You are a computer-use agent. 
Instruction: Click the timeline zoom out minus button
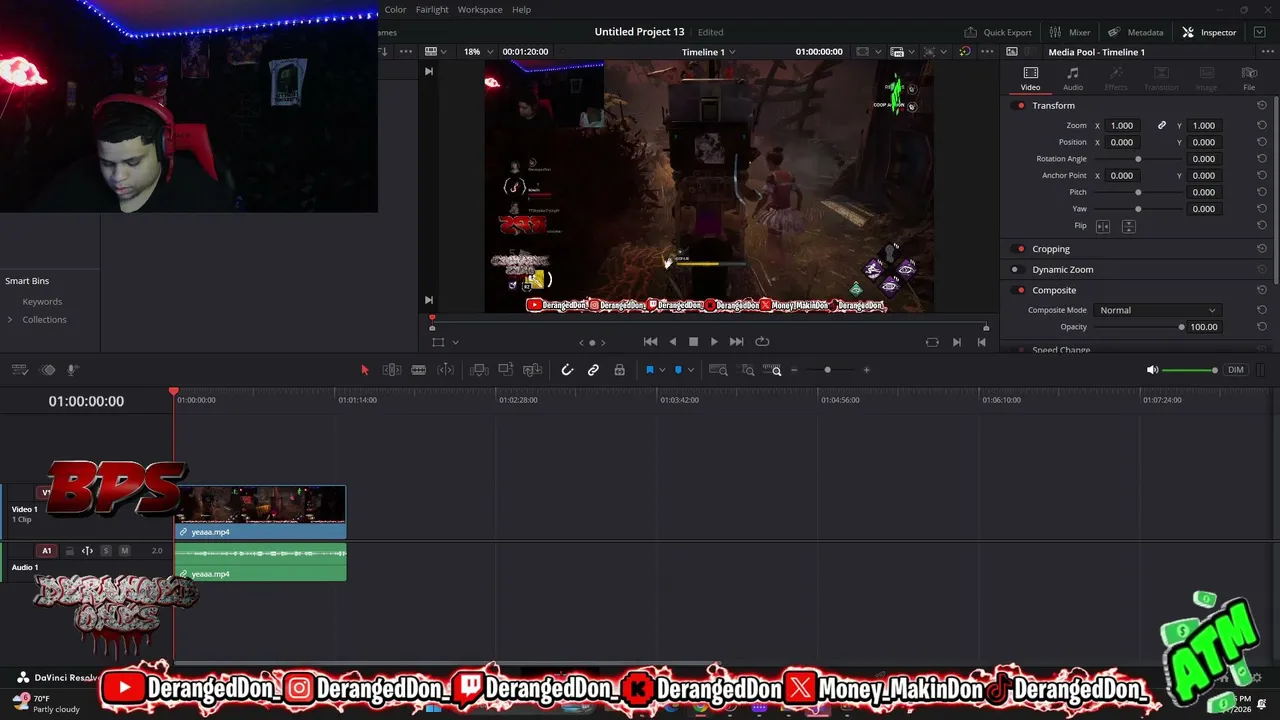pos(794,370)
